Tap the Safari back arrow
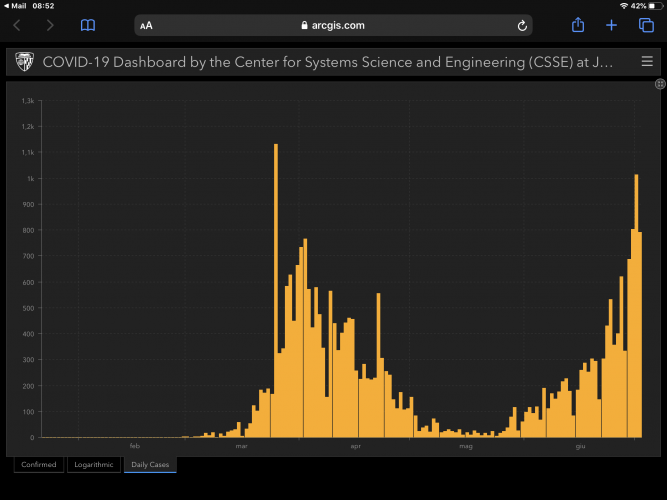667x500 pixels. (x=17, y=25)
